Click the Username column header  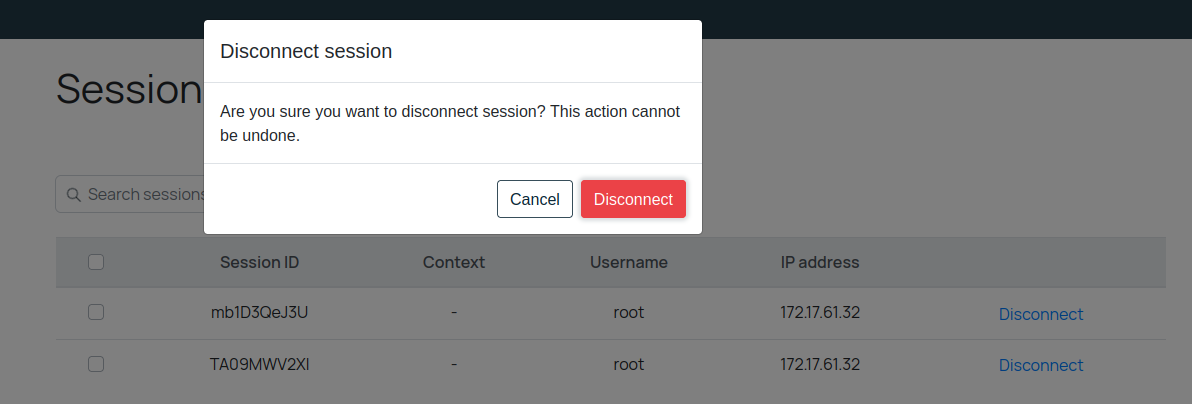coord(628,263)
